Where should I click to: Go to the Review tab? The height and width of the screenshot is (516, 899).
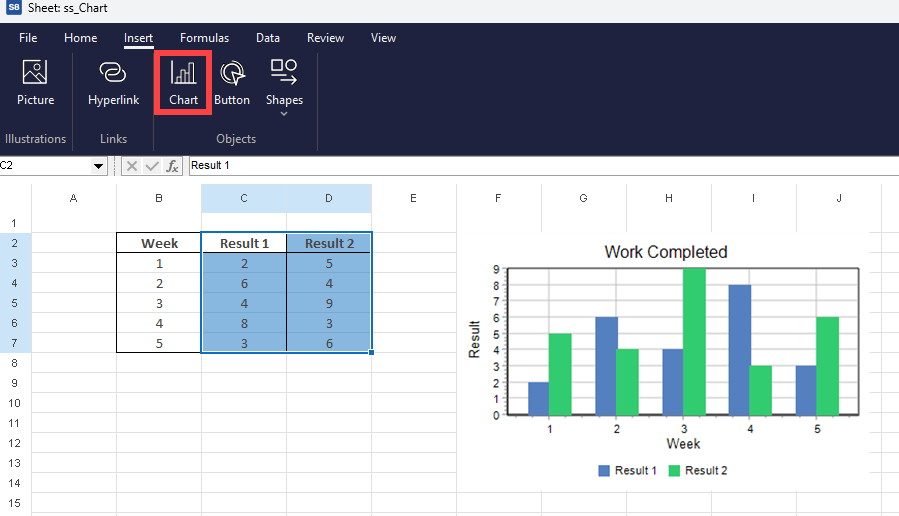coord(325,38)
